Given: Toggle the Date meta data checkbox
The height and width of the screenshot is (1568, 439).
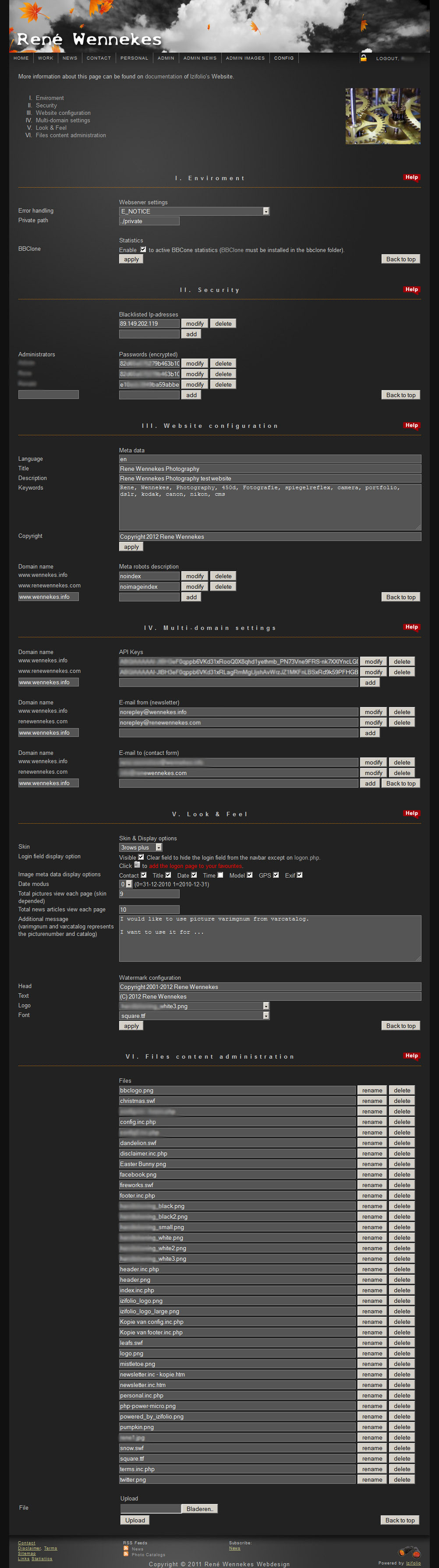Looking at the screenshot, I should 194,875.
